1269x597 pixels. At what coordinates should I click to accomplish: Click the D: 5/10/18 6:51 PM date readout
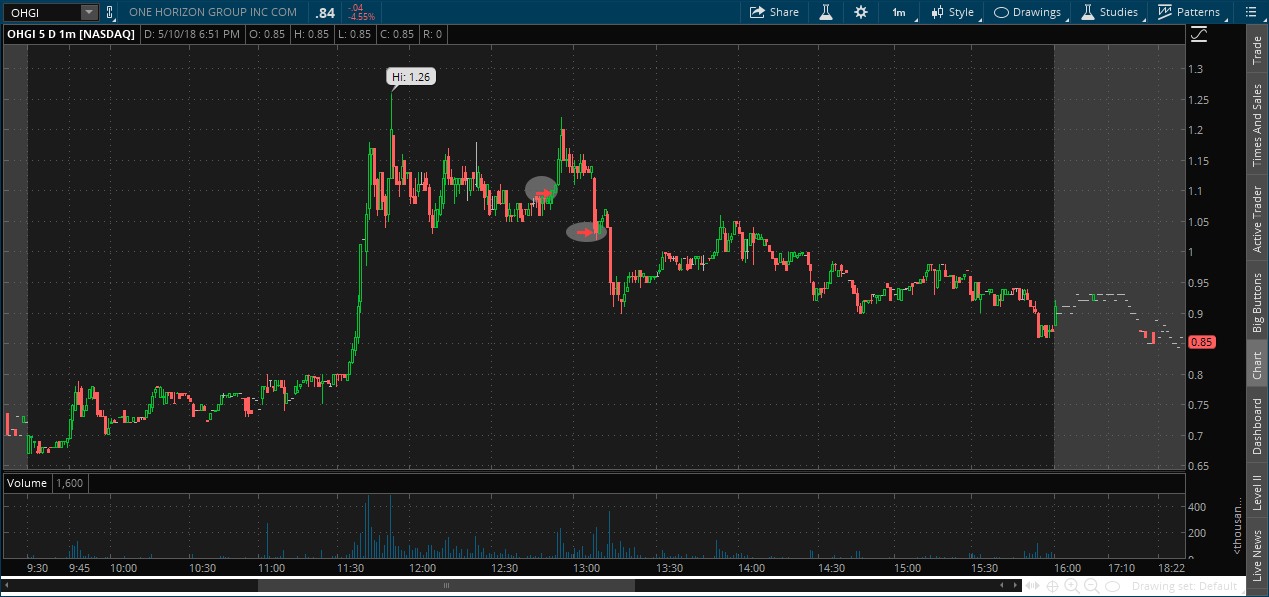pos(192,34)
